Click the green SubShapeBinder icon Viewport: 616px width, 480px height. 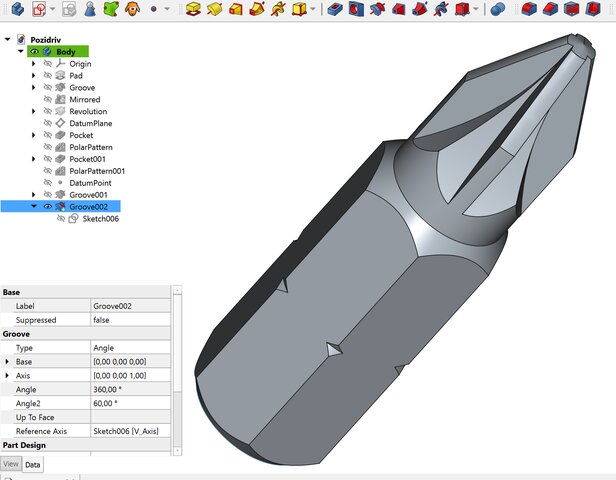(x=111, y=9)
